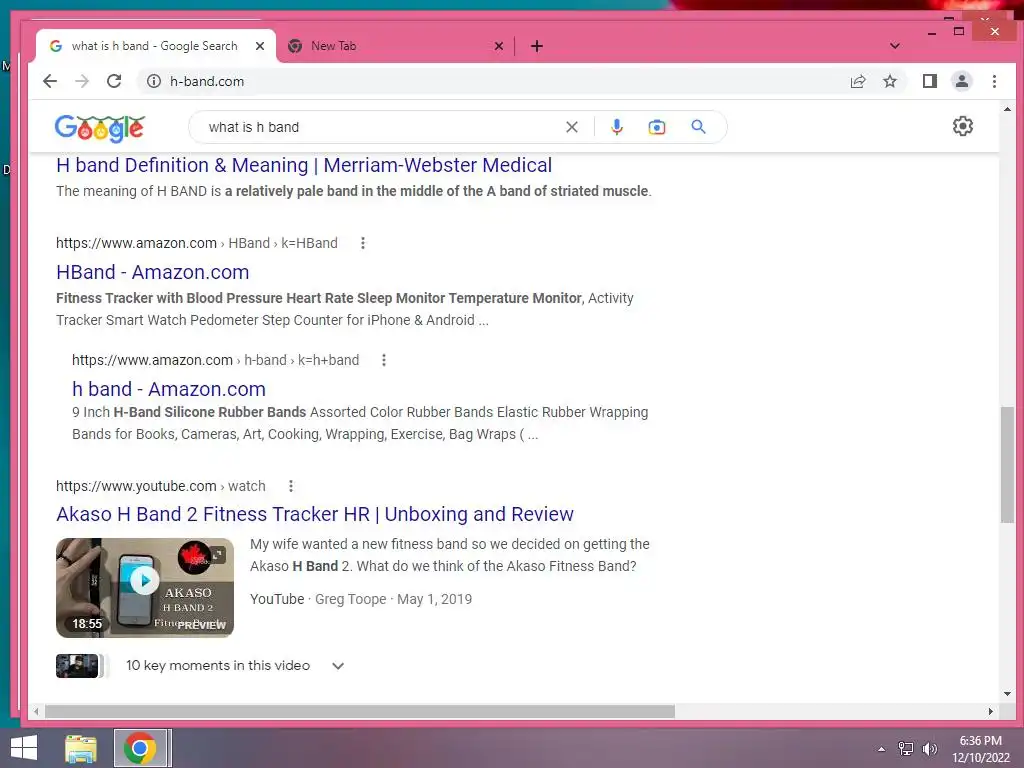Screen dimensions: 1024x768
Task: Open more options for h-band k=h+band result
Action: tap(384, 360)
